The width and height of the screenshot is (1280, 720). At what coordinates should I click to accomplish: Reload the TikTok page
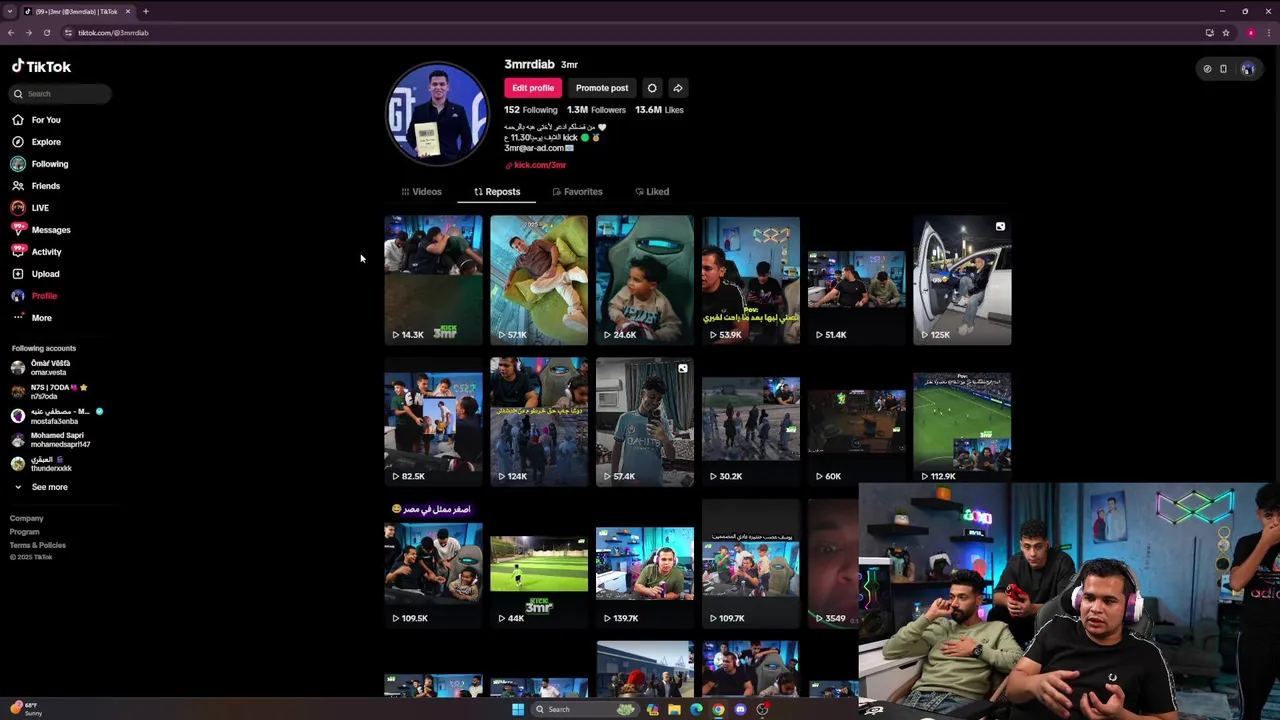(46, 33)
